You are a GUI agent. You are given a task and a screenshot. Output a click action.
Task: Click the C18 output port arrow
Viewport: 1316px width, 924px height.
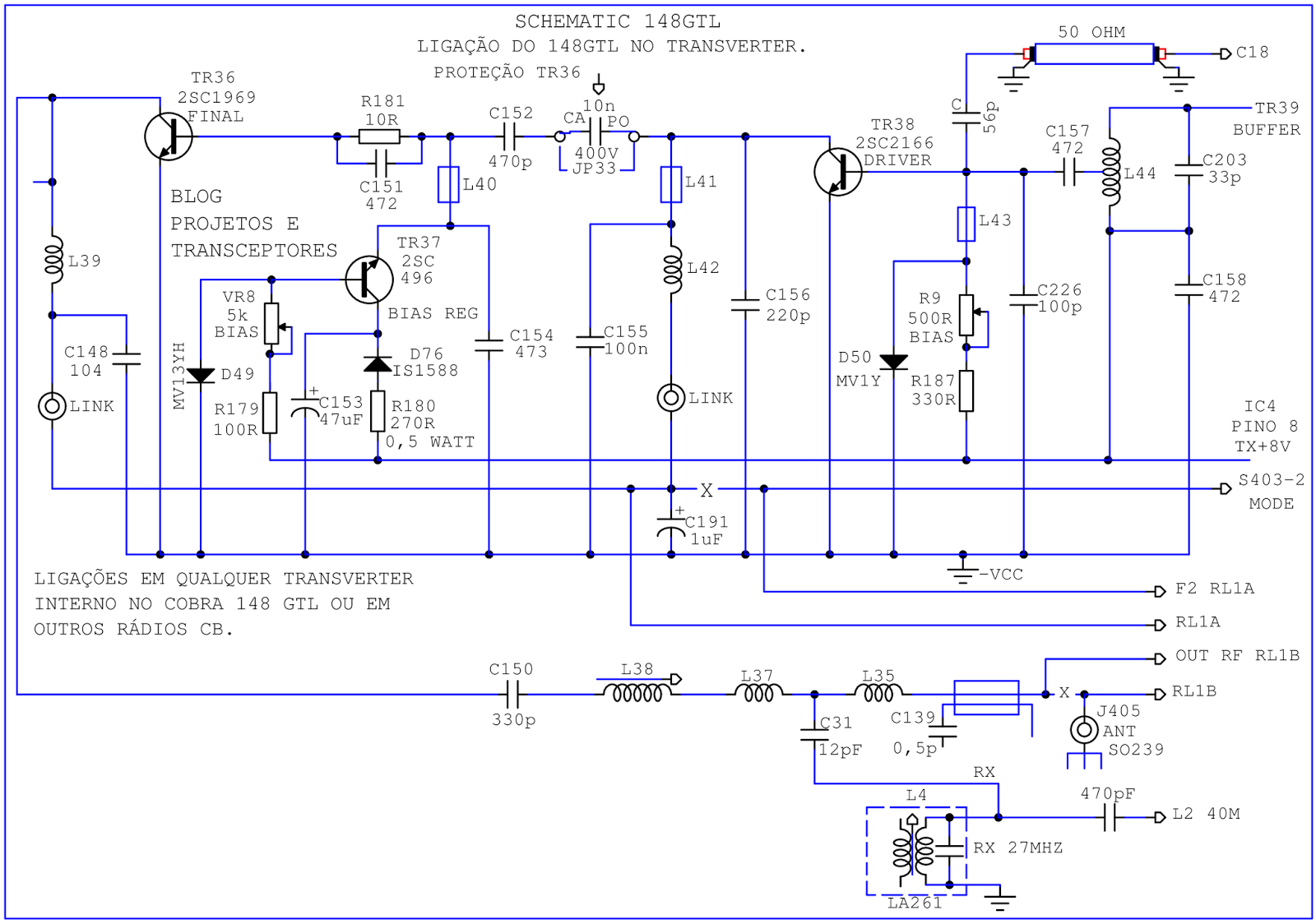click(x=1226, y=53)
